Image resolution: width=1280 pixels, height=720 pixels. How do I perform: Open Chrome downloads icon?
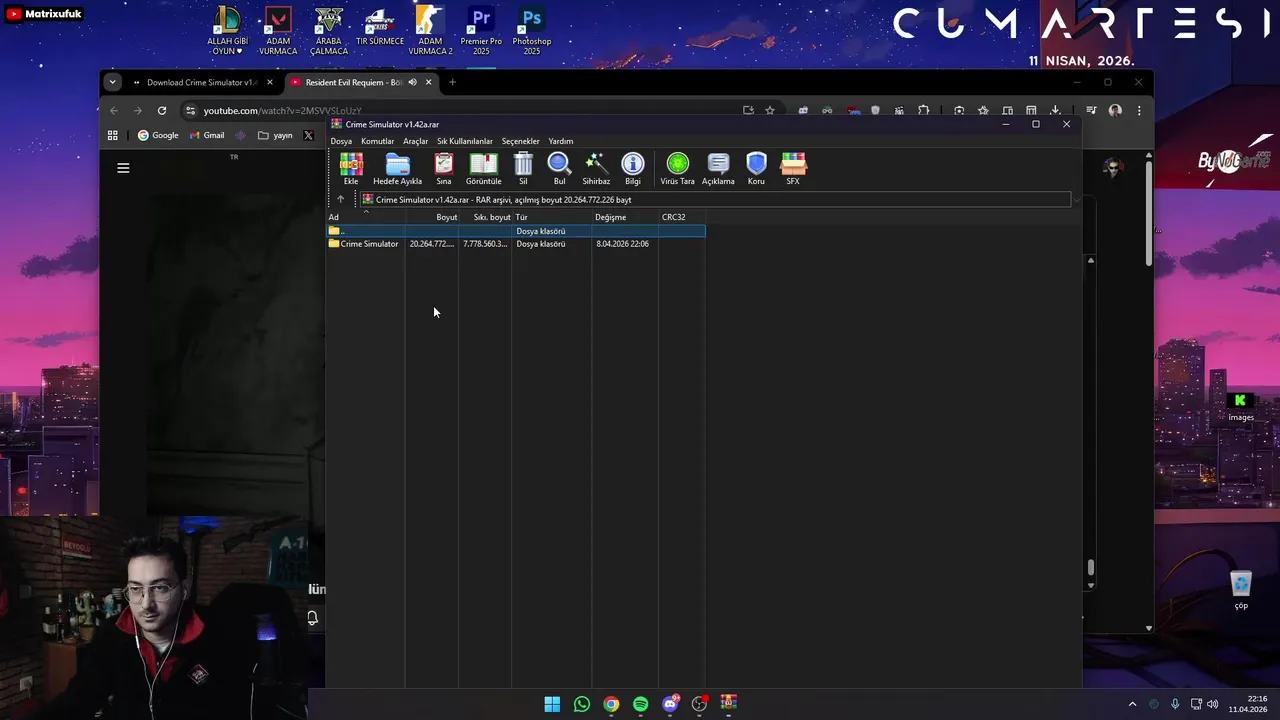pos(1055,110)
